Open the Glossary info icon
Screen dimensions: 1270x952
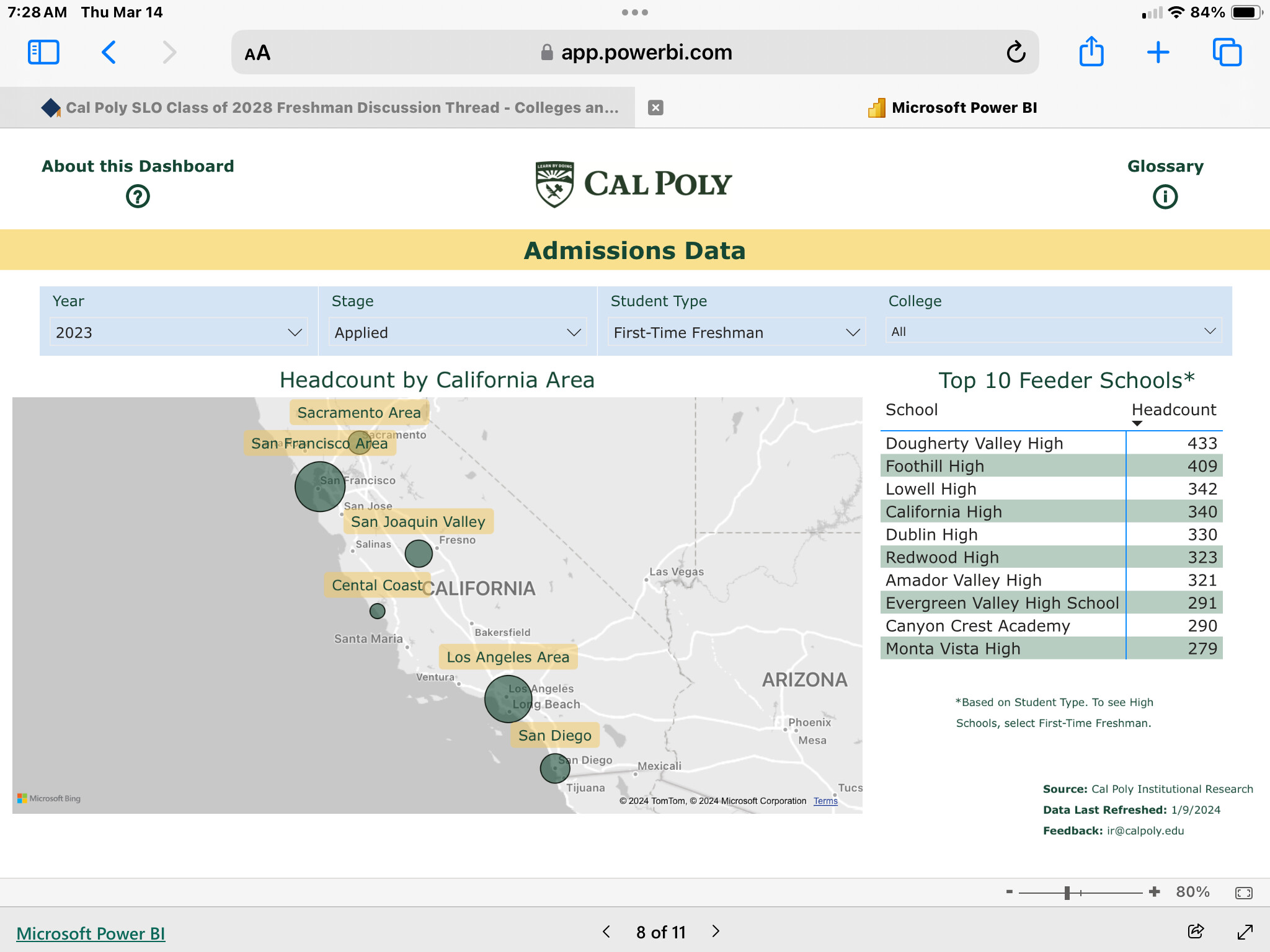tap(1165, 196)
